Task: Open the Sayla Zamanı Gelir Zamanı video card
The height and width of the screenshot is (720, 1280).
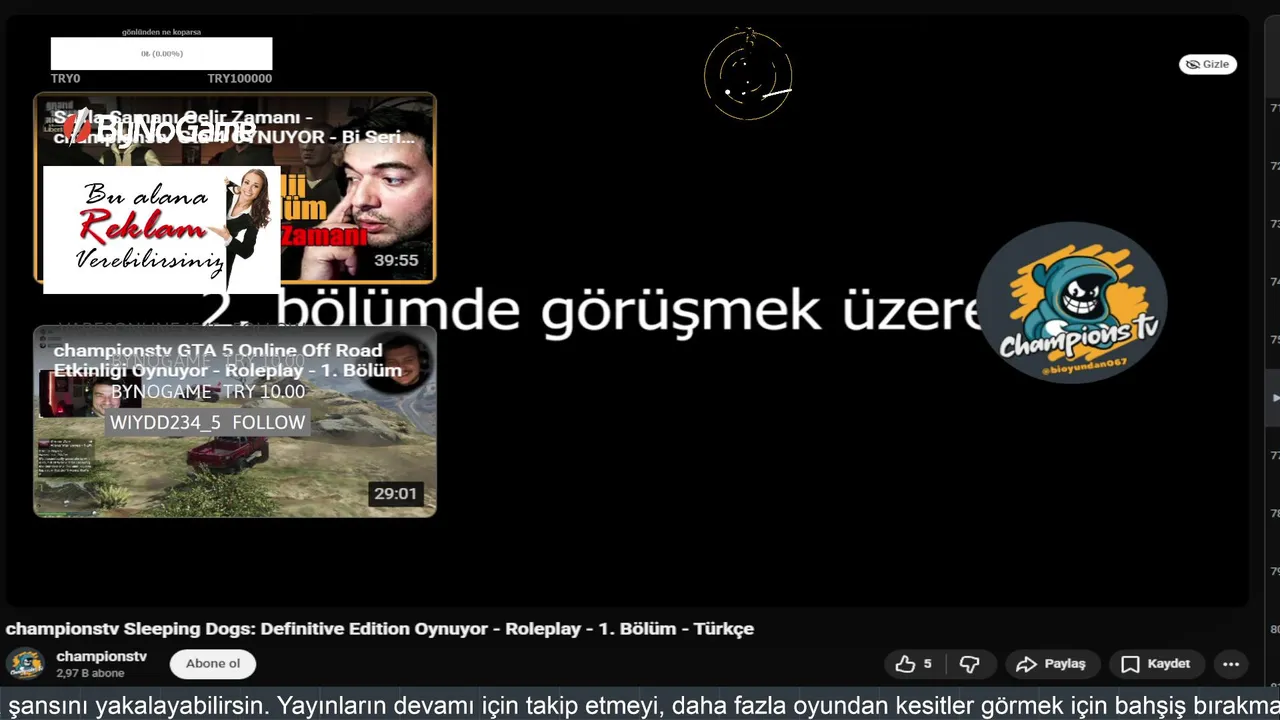Action: (x=235, y=188)
